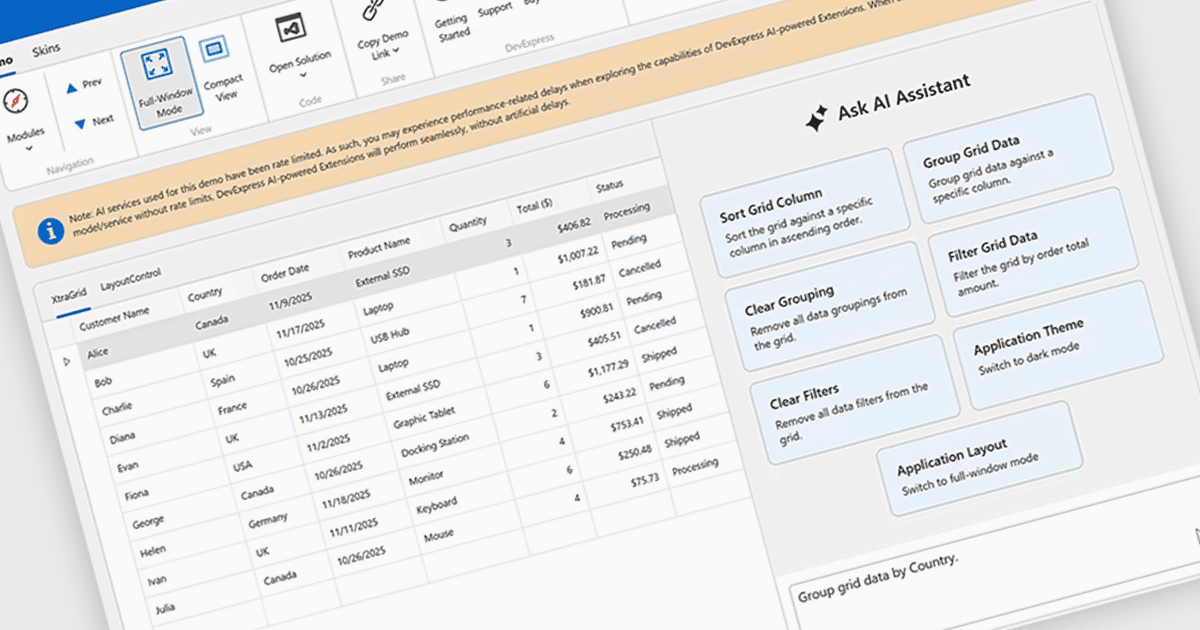Click the Country column header
This screenshot has height=630, width=1200.
click(x=205, y=294)
